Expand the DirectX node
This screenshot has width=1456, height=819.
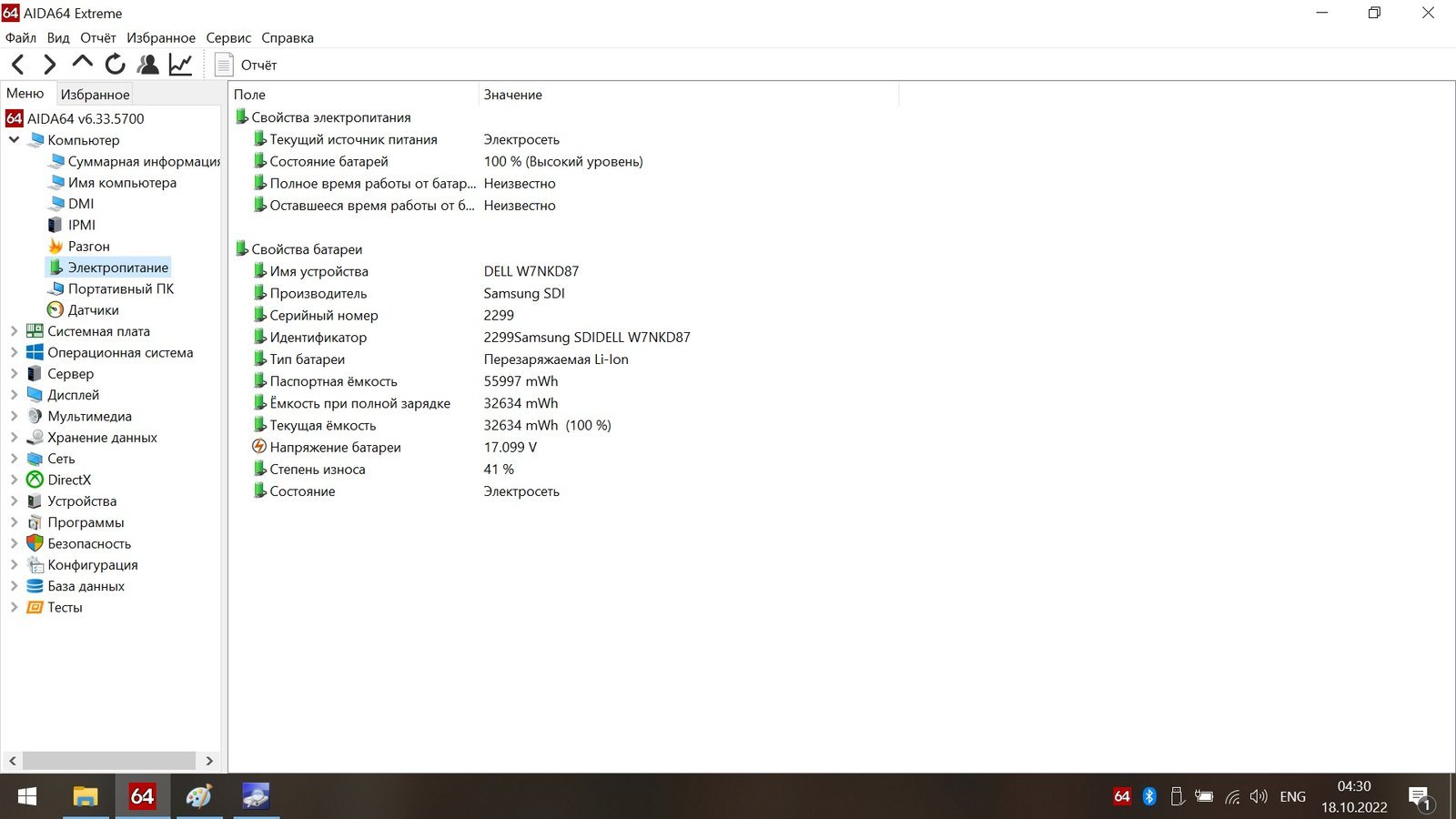[x=14, y=480]
